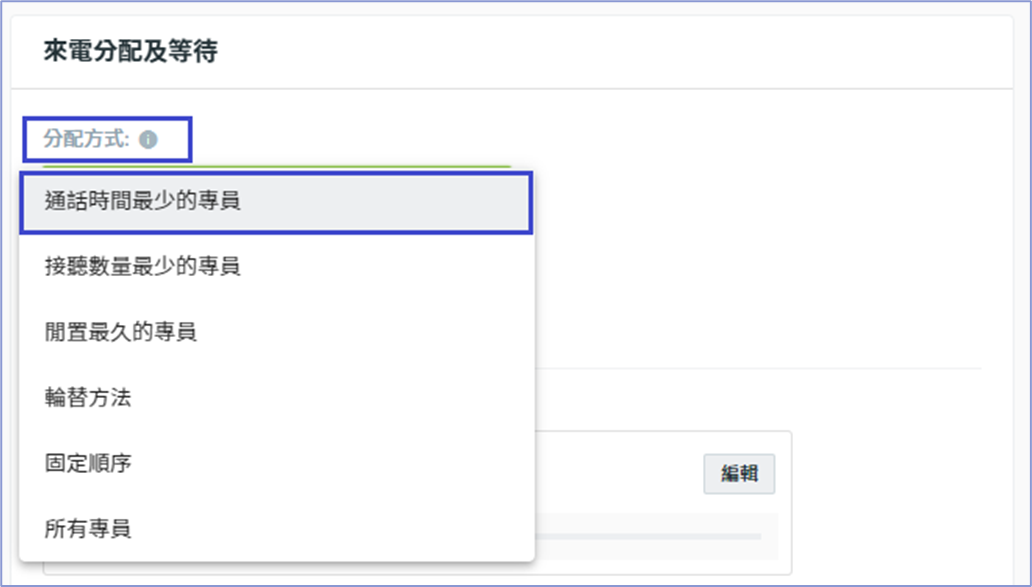Click the 編輯 button
This screenshot has height=587, width=1032.
point(739,474)
